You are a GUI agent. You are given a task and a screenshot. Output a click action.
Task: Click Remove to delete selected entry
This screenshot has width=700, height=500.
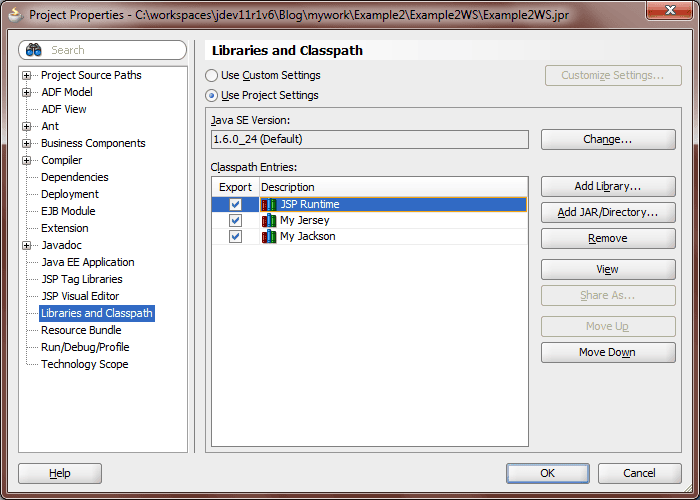[608, 238]
